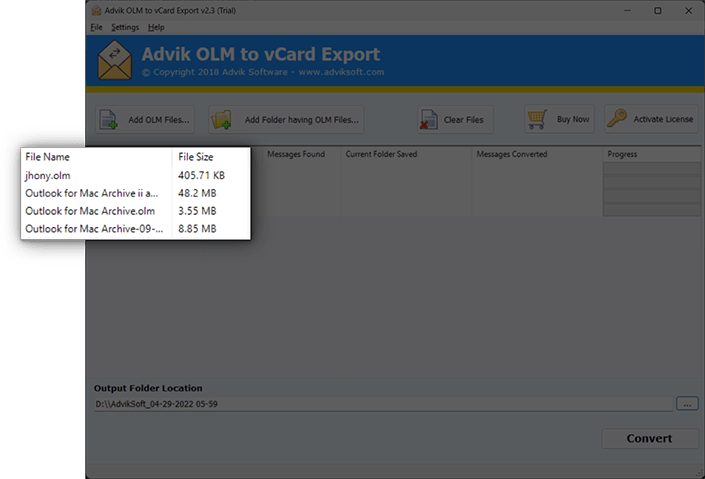Select Outlook for Mac Archive ii a... row
Viewport: 705px width, 479px height.
tap(135, 193)
